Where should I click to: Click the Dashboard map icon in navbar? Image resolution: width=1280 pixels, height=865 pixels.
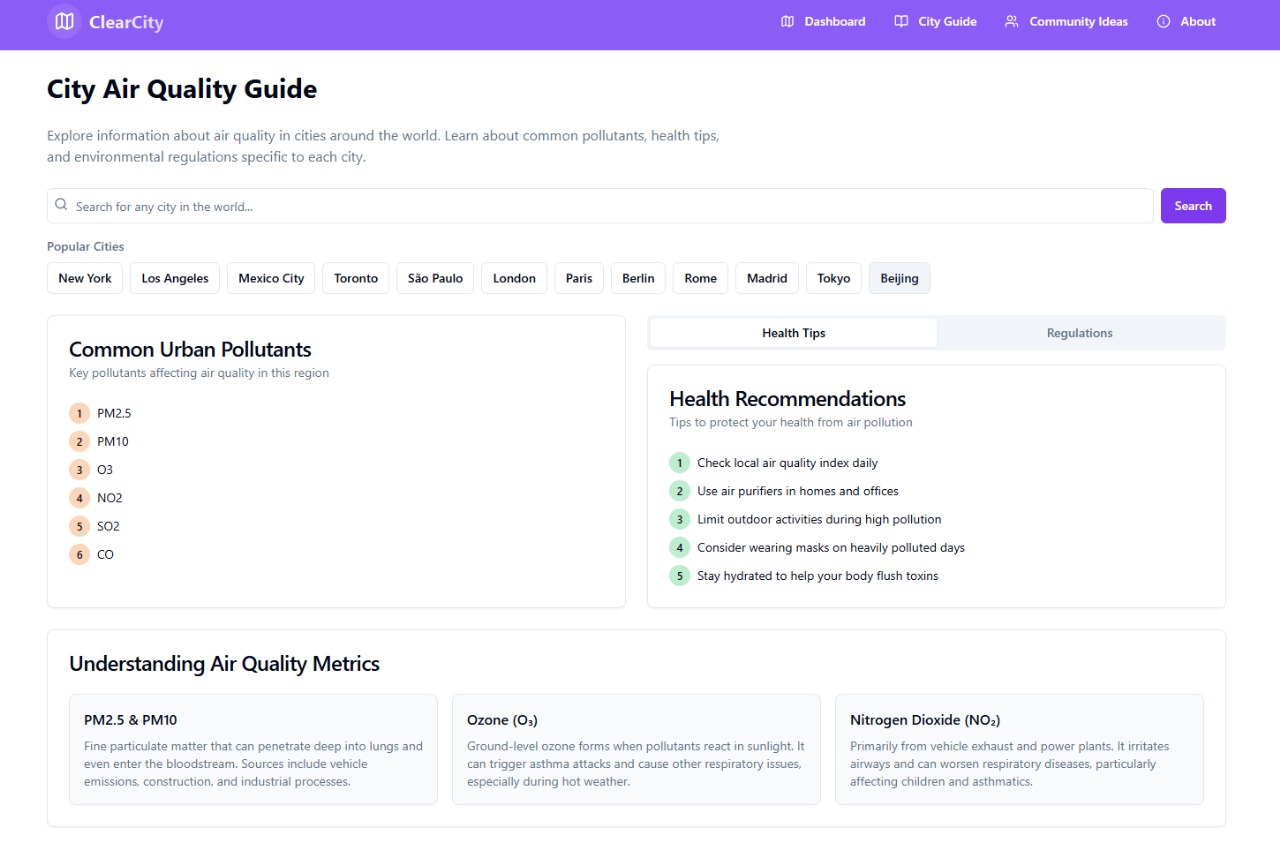[x=787, y=21]
